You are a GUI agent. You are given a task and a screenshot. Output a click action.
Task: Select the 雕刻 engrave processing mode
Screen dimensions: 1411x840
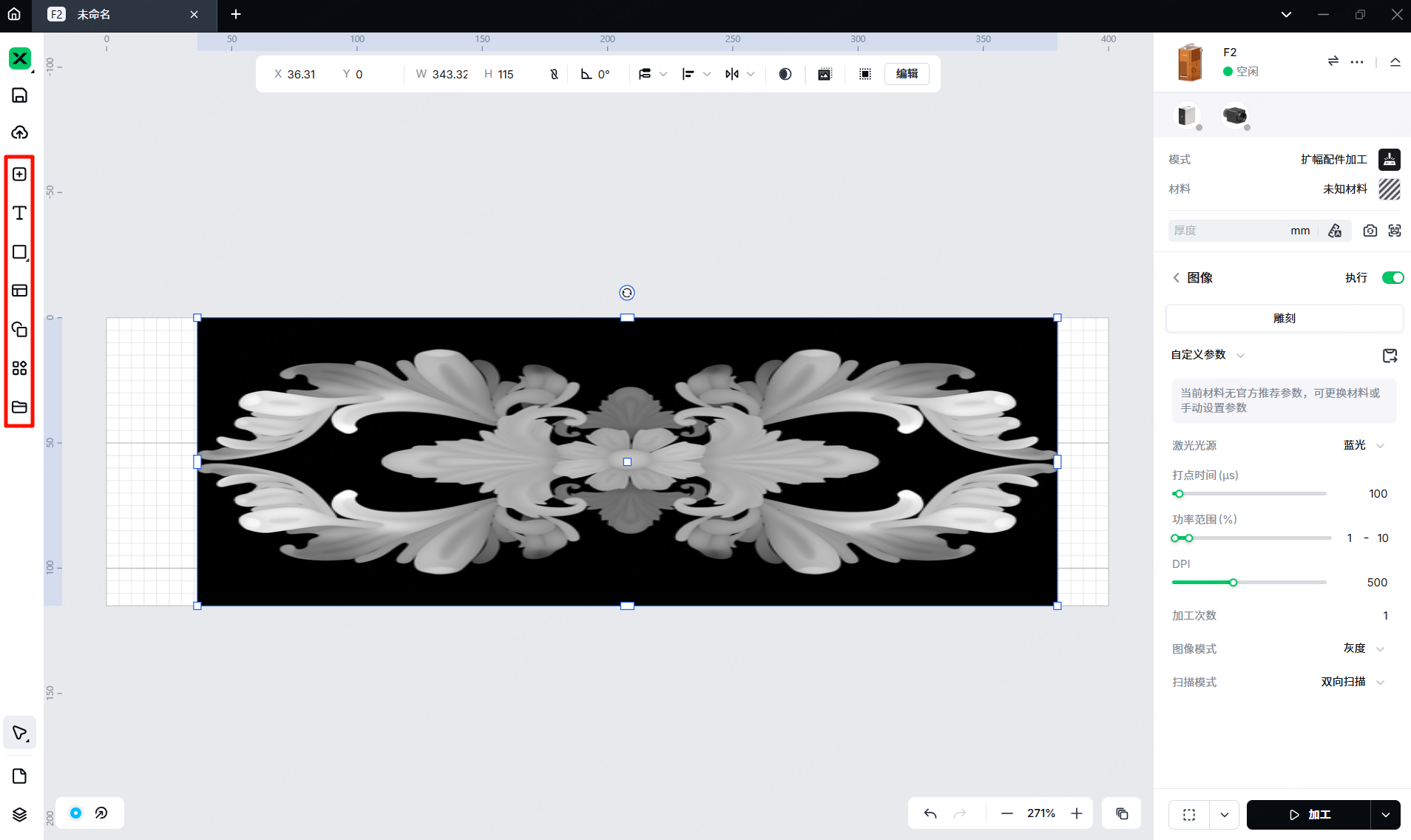pos(1285,318)
